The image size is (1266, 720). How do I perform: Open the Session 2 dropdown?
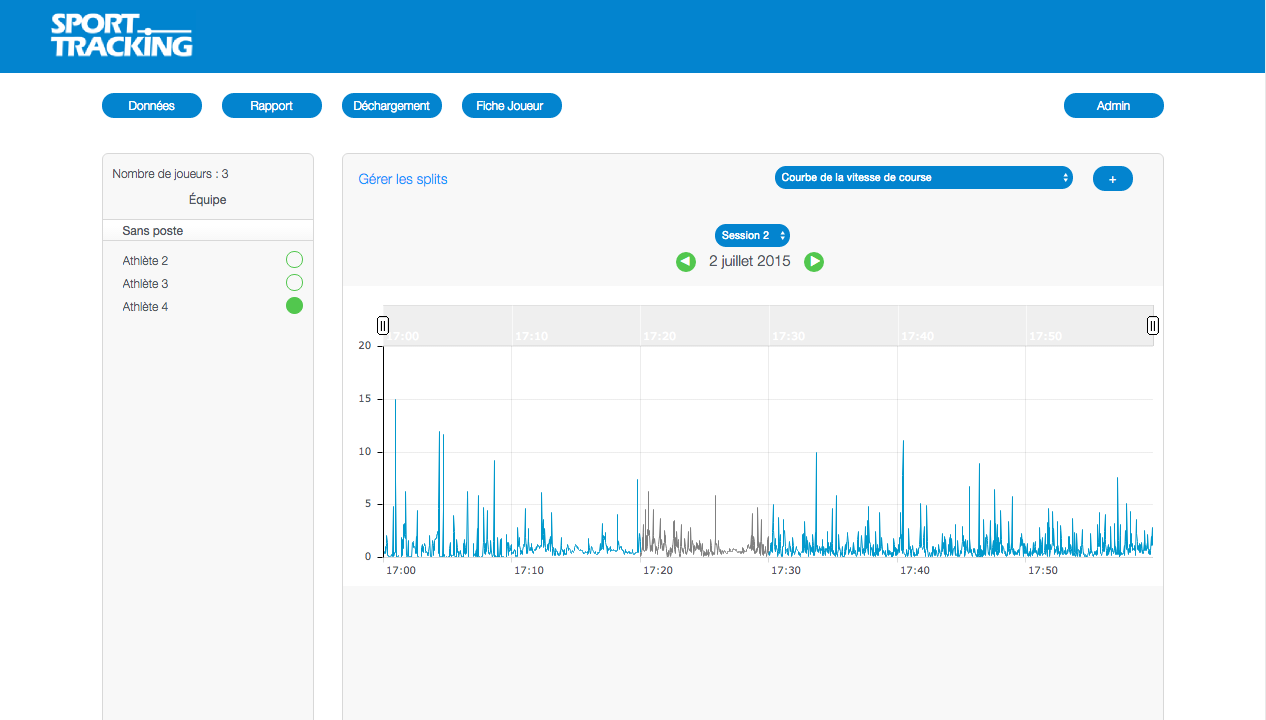coord(752,235)
